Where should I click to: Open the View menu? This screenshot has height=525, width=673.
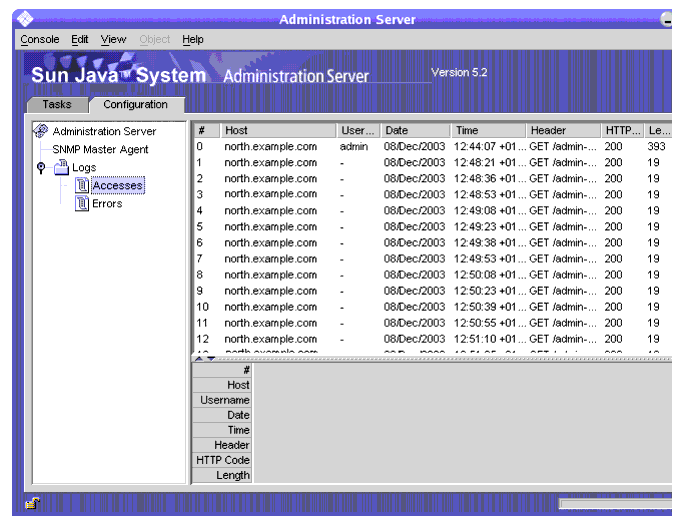coord(113,39)
